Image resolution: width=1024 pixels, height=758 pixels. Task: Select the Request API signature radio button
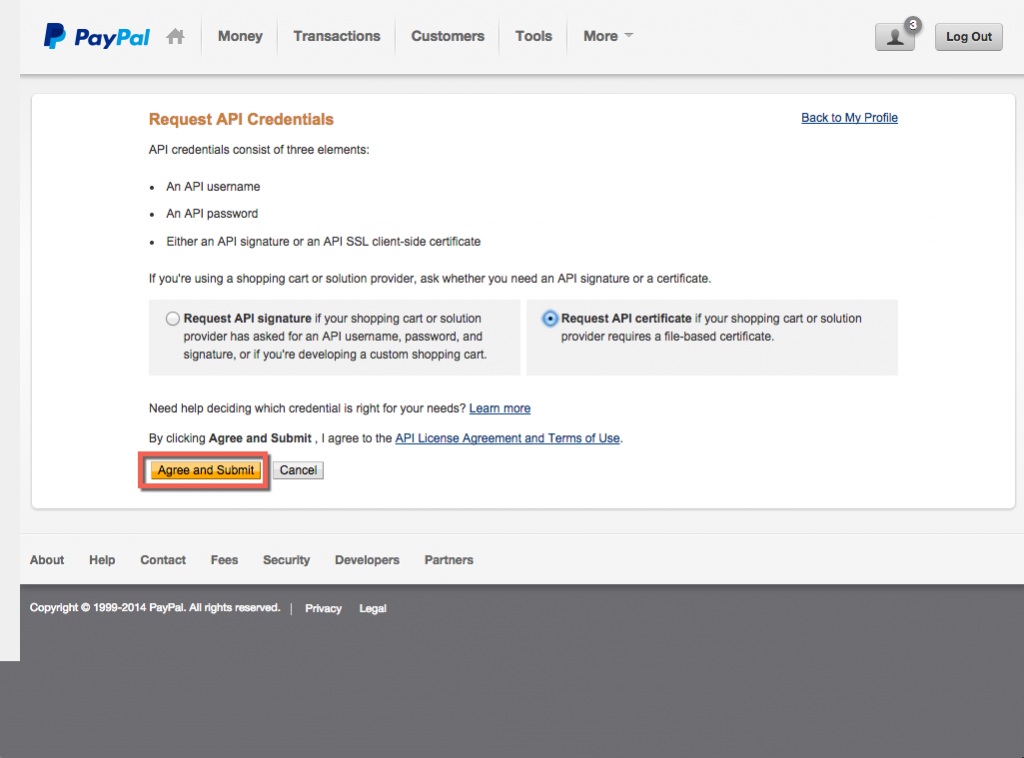(x=172, y=317)
